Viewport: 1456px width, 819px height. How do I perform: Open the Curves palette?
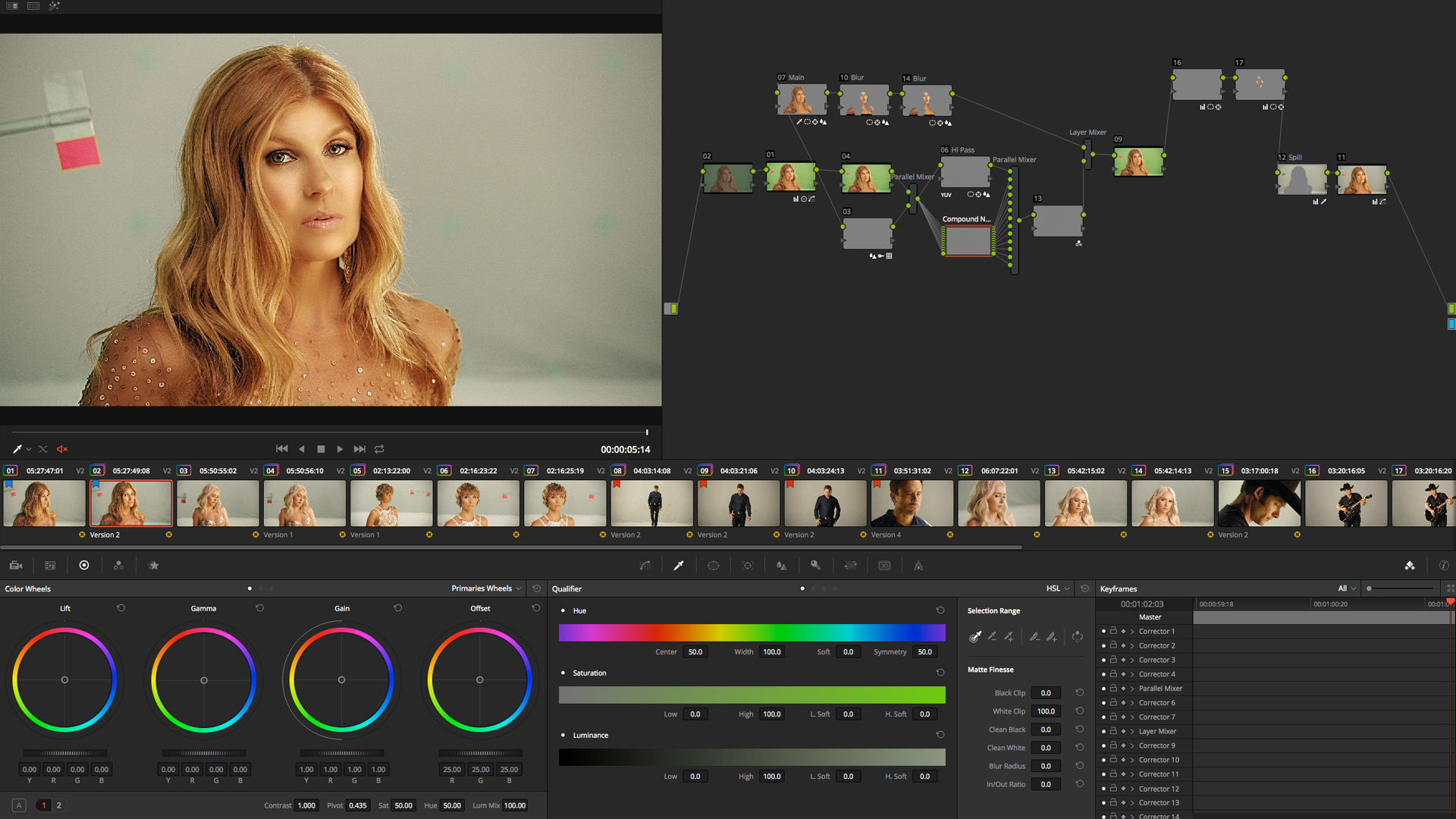click(x=645, y=566)
